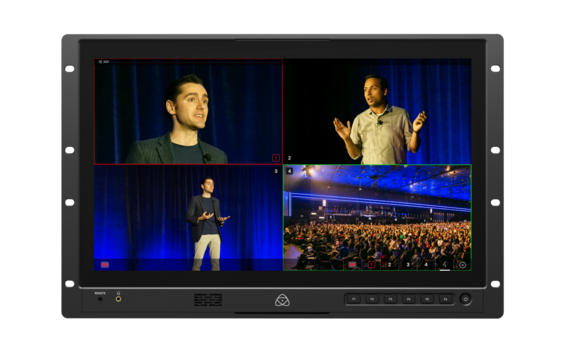Select the camera 4 audience feed
The image size is (572, 360).
pyautogui.click(x=377, y=218)
